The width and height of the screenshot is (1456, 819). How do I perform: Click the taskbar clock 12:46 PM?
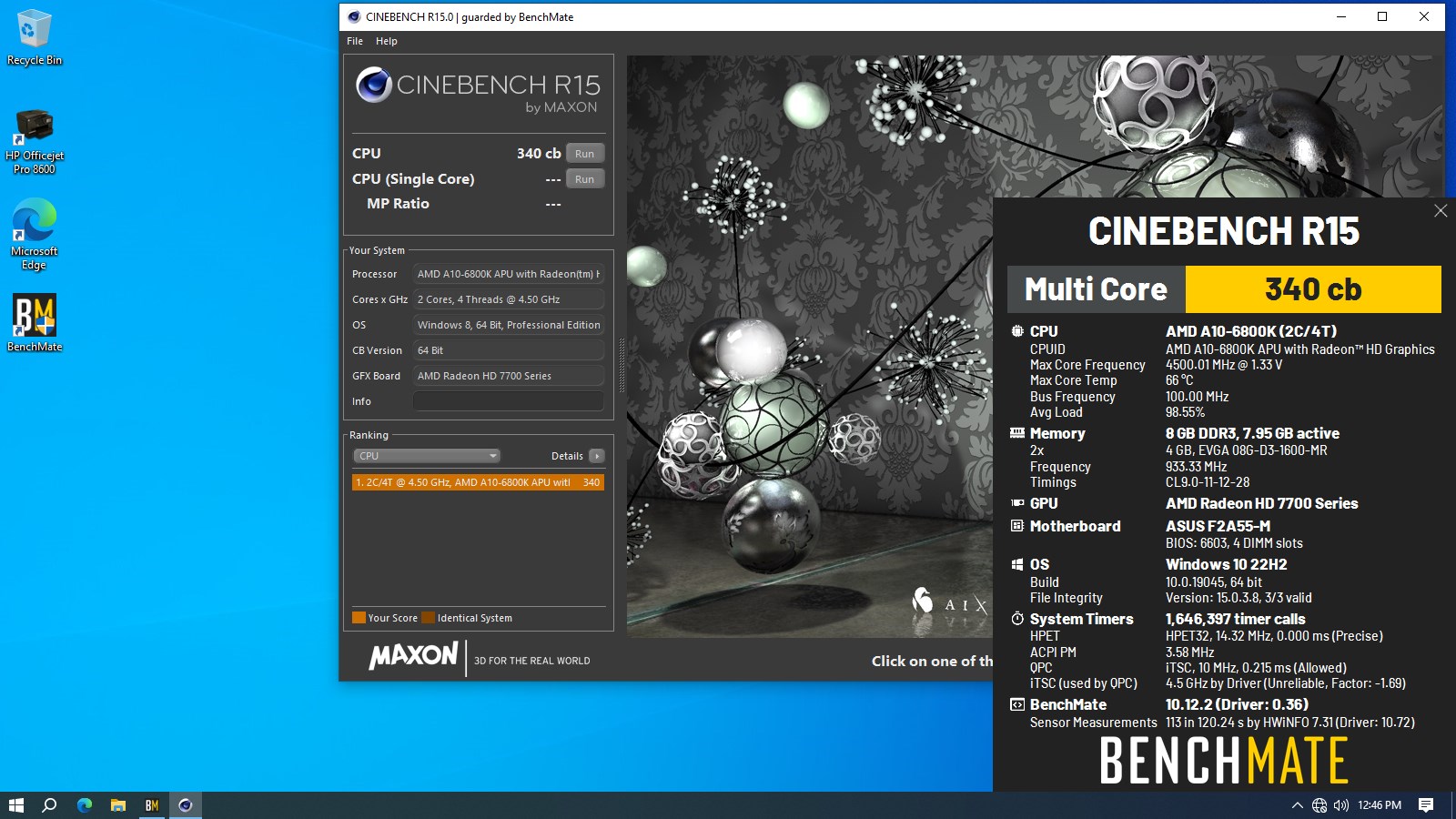[1380, 805]
